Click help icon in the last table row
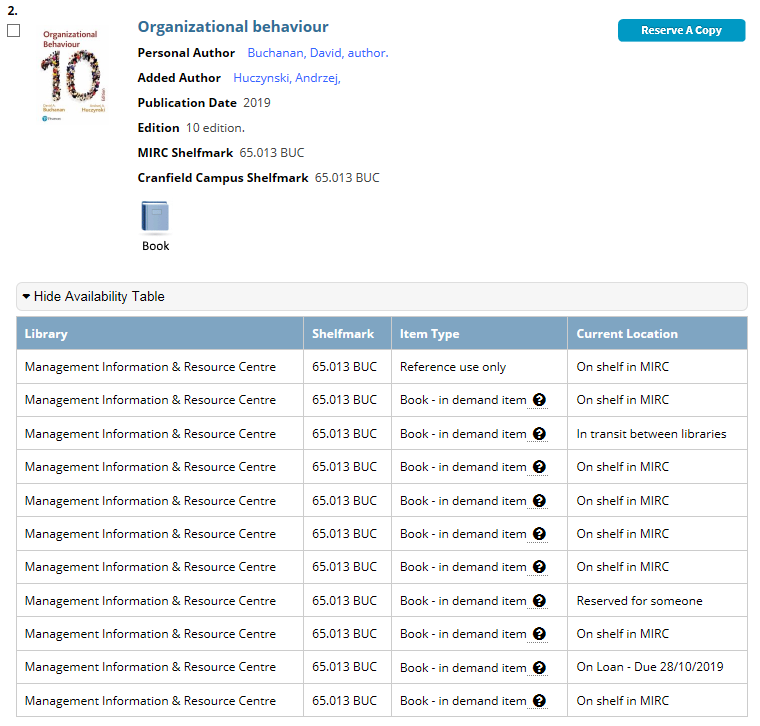Viewport: 760px width, 726px height. 539,701
